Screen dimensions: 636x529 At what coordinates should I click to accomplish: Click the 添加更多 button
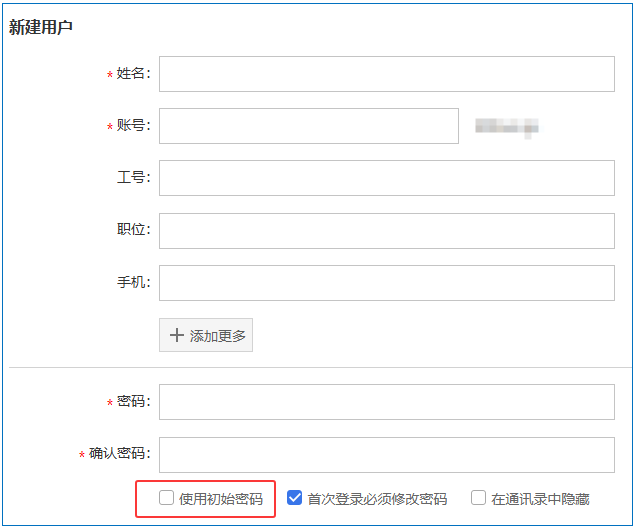click(x=206, y=336)
